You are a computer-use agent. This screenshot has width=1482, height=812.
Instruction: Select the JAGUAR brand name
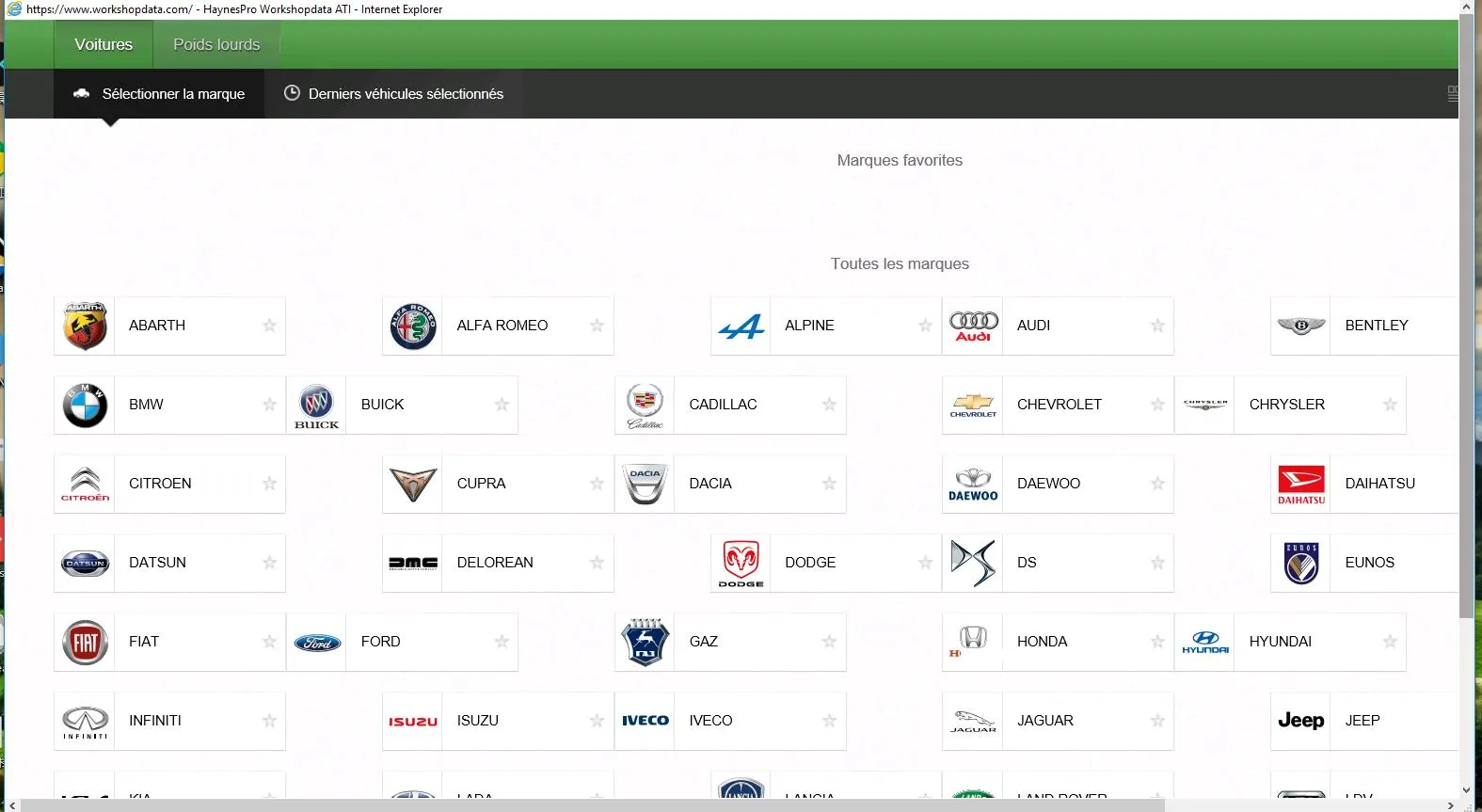click(1044, 721)
